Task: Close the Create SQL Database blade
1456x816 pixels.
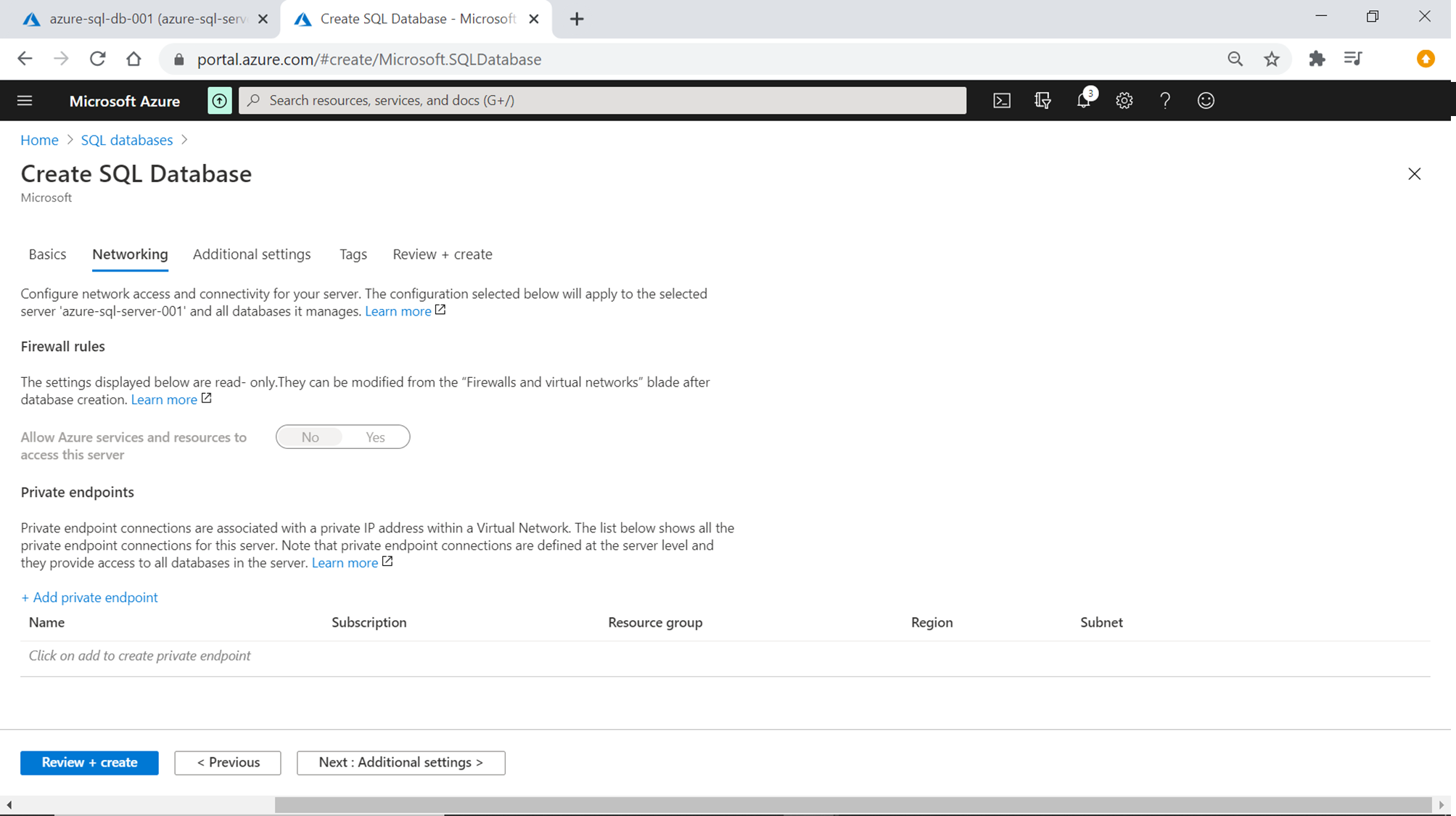Action: (1414, 174)
